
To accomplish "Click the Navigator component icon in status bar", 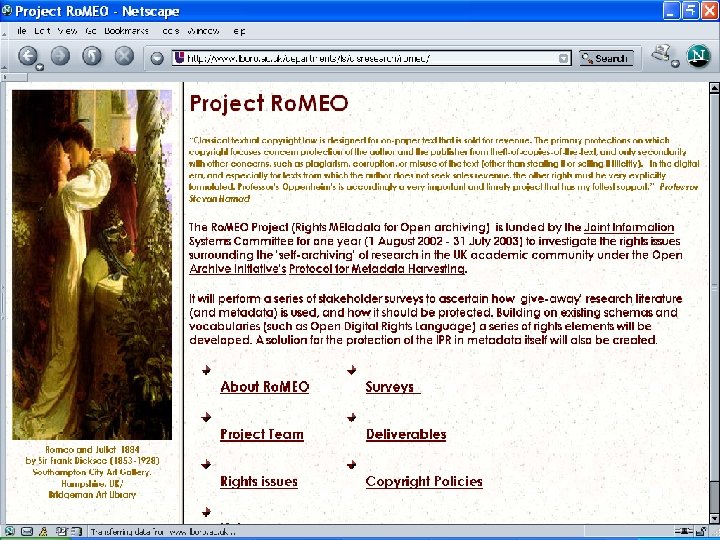I will coord(9,531).
